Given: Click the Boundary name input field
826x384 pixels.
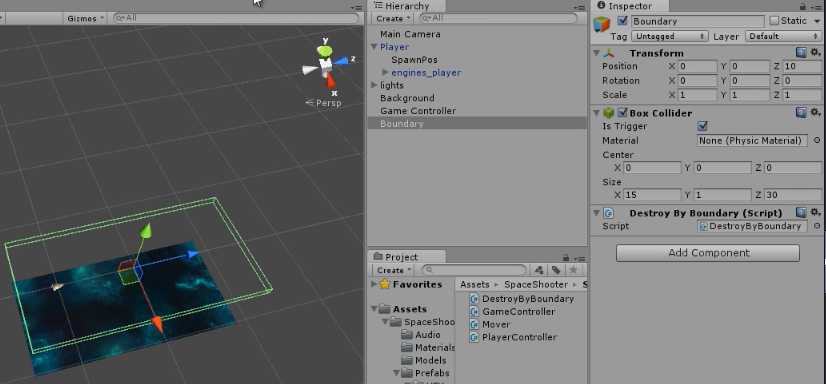Looking at the screenshot, I should pos(697,21).
